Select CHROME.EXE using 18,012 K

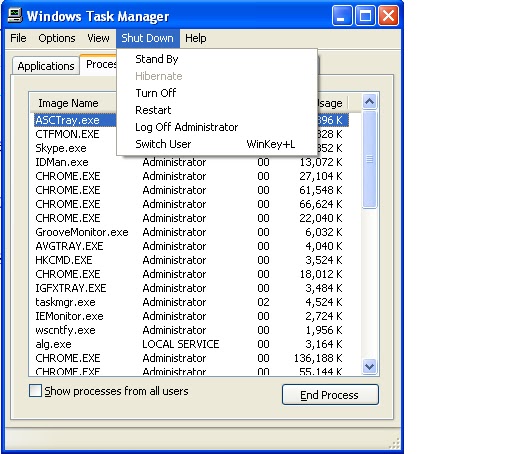[x=191, y=274]
